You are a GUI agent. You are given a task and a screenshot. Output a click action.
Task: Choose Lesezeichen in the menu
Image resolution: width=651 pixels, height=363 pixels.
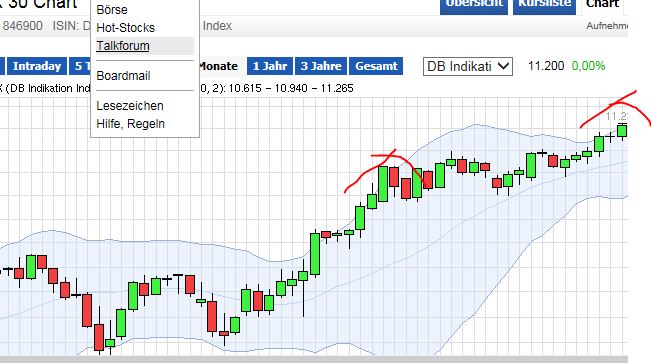[x=130, y=105]
